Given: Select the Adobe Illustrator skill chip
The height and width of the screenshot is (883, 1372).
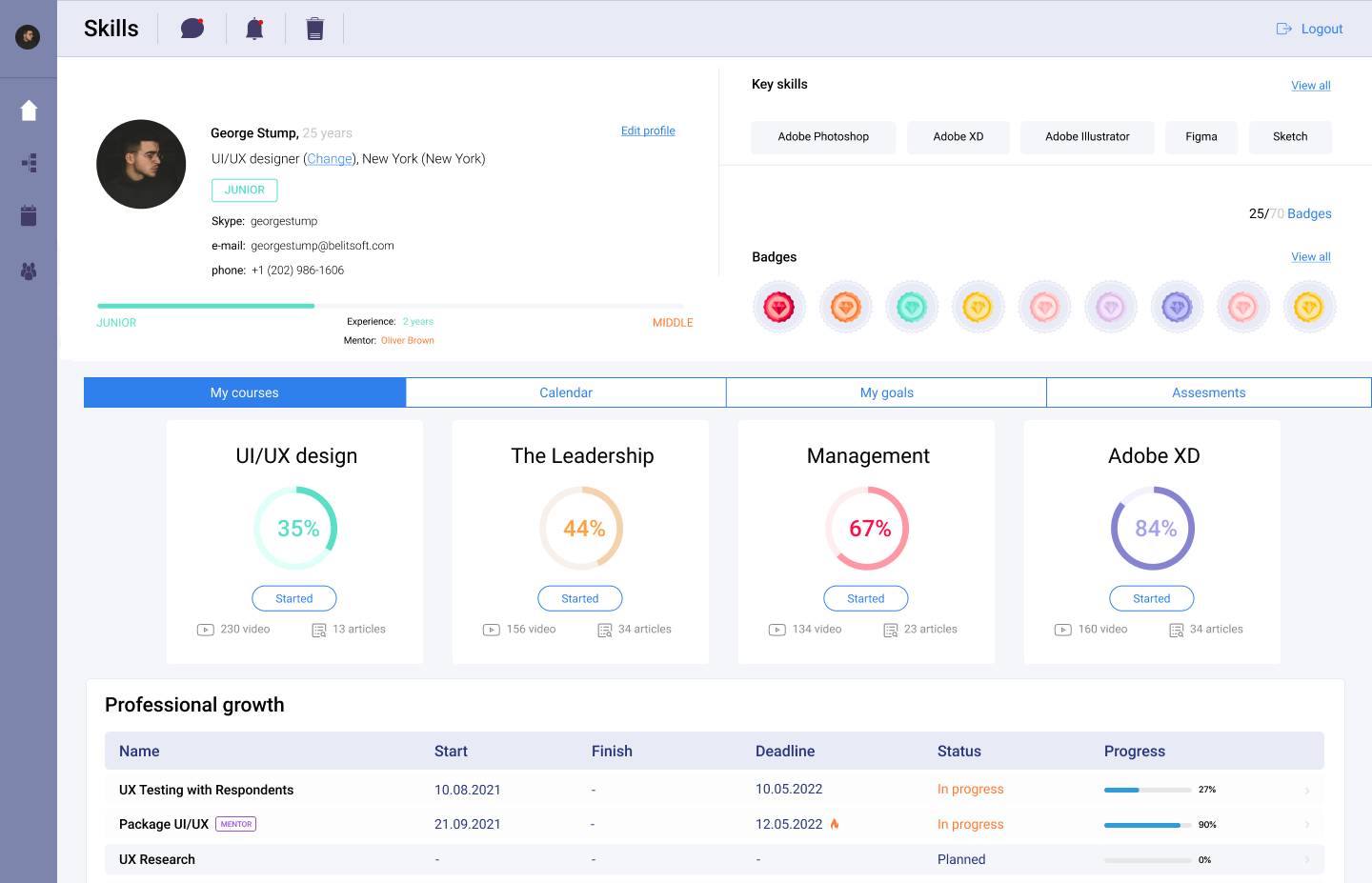Looking at the screenshot, I should click(x=1087, y=137).
